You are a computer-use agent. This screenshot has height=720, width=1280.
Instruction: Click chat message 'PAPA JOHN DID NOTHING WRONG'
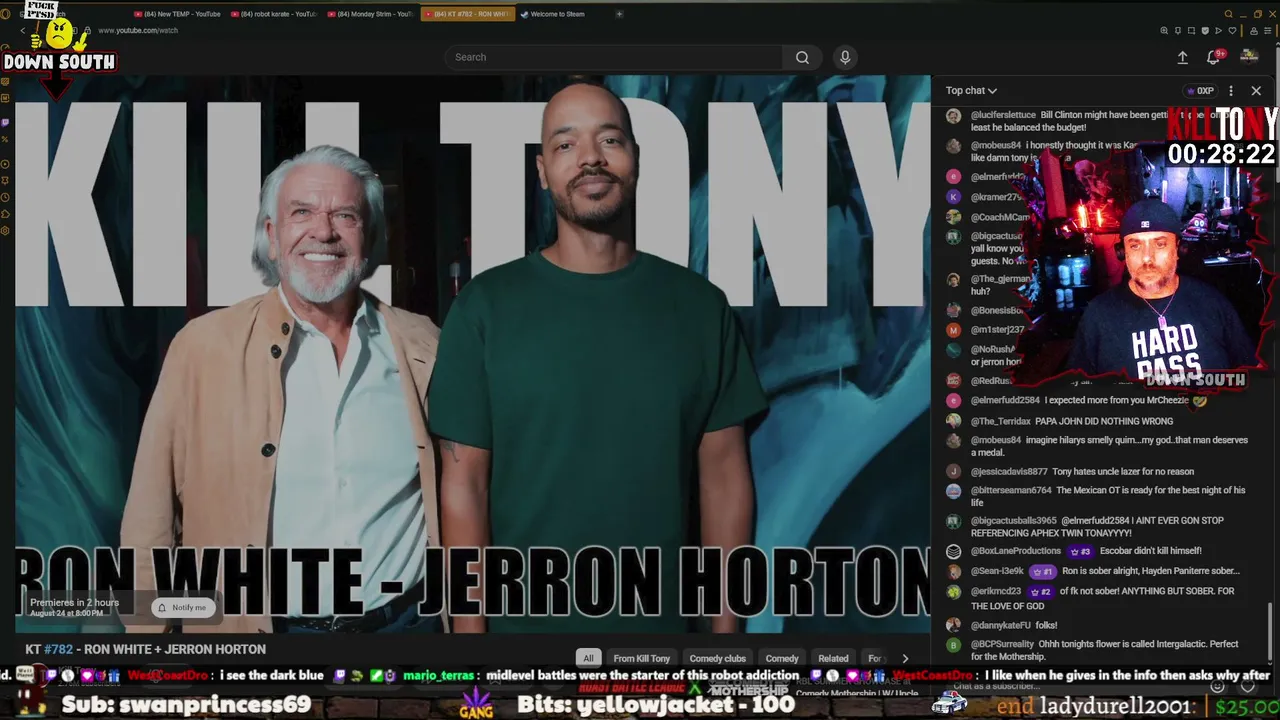[1104, 421]
